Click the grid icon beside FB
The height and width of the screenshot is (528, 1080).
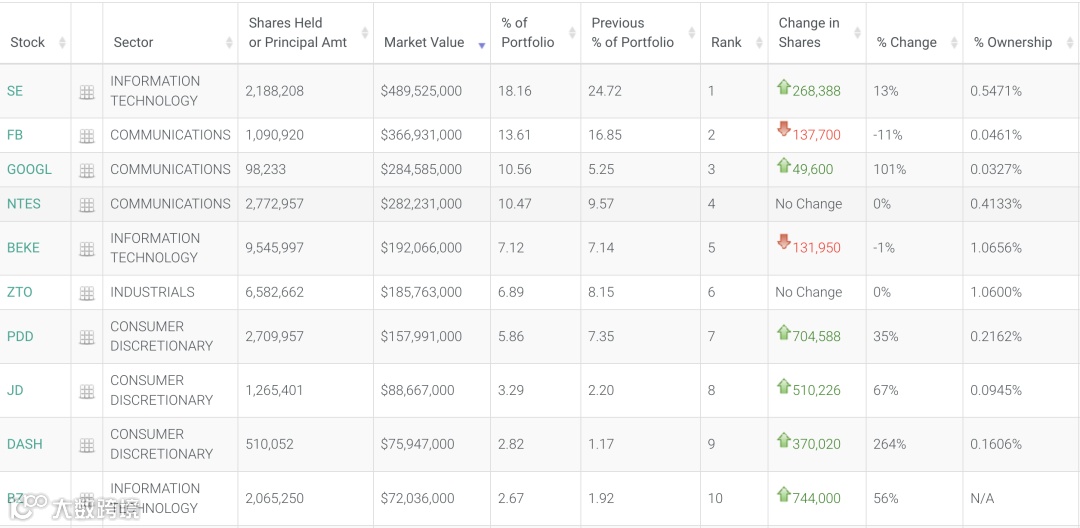click(x=87, y=136)
